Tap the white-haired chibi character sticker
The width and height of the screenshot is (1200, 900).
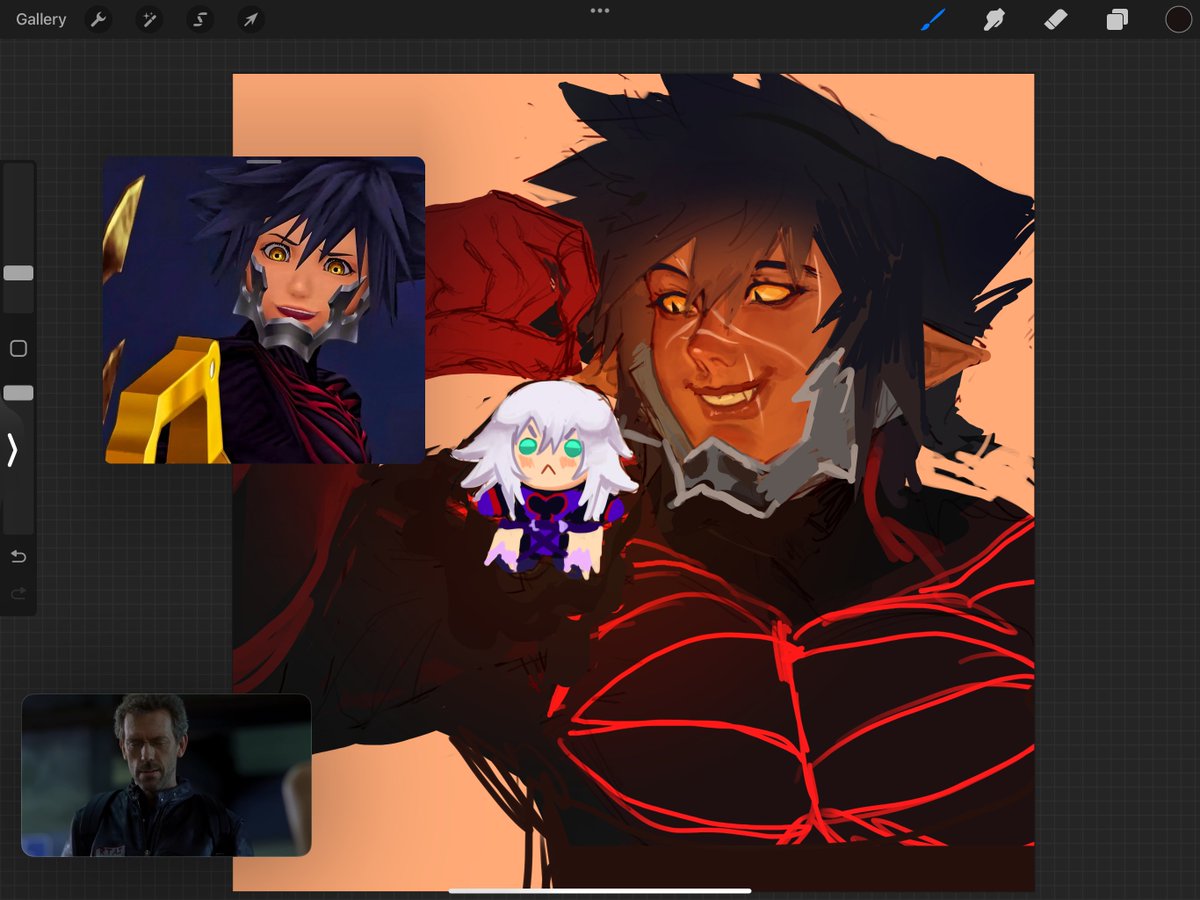[545, 478]
